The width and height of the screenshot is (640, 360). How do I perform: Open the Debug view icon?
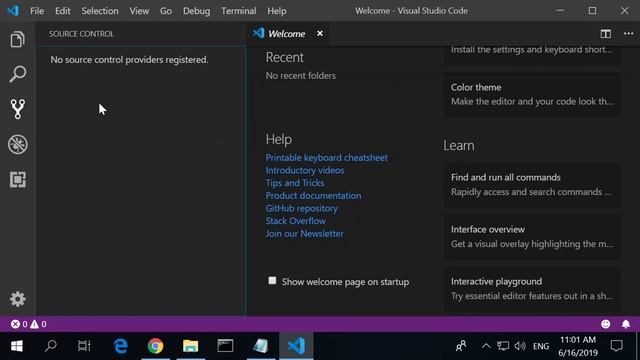pos(18,144)
